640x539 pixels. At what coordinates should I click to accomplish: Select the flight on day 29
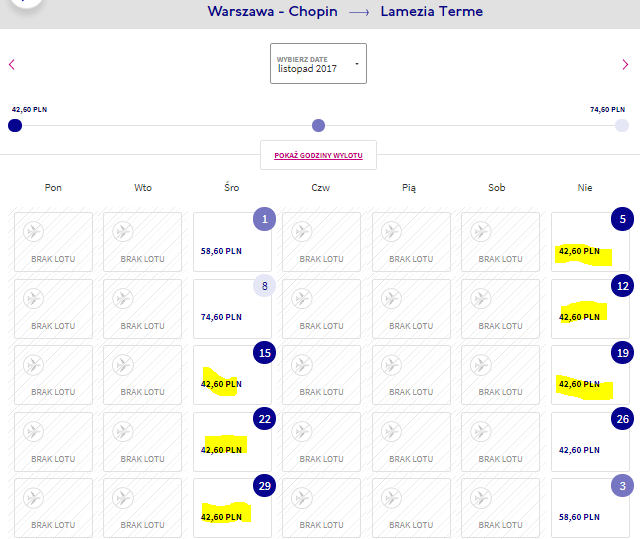coord(232,508)
